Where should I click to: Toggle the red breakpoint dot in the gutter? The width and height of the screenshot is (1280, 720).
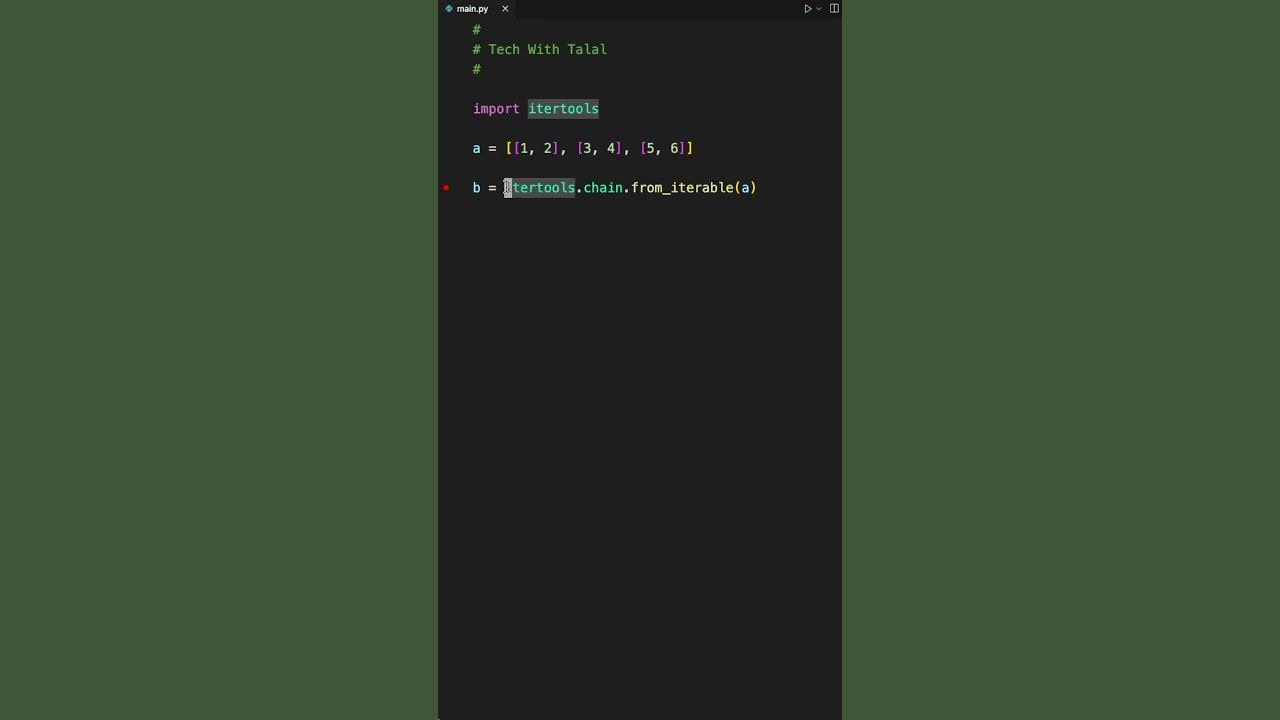[x=446, y=188]
